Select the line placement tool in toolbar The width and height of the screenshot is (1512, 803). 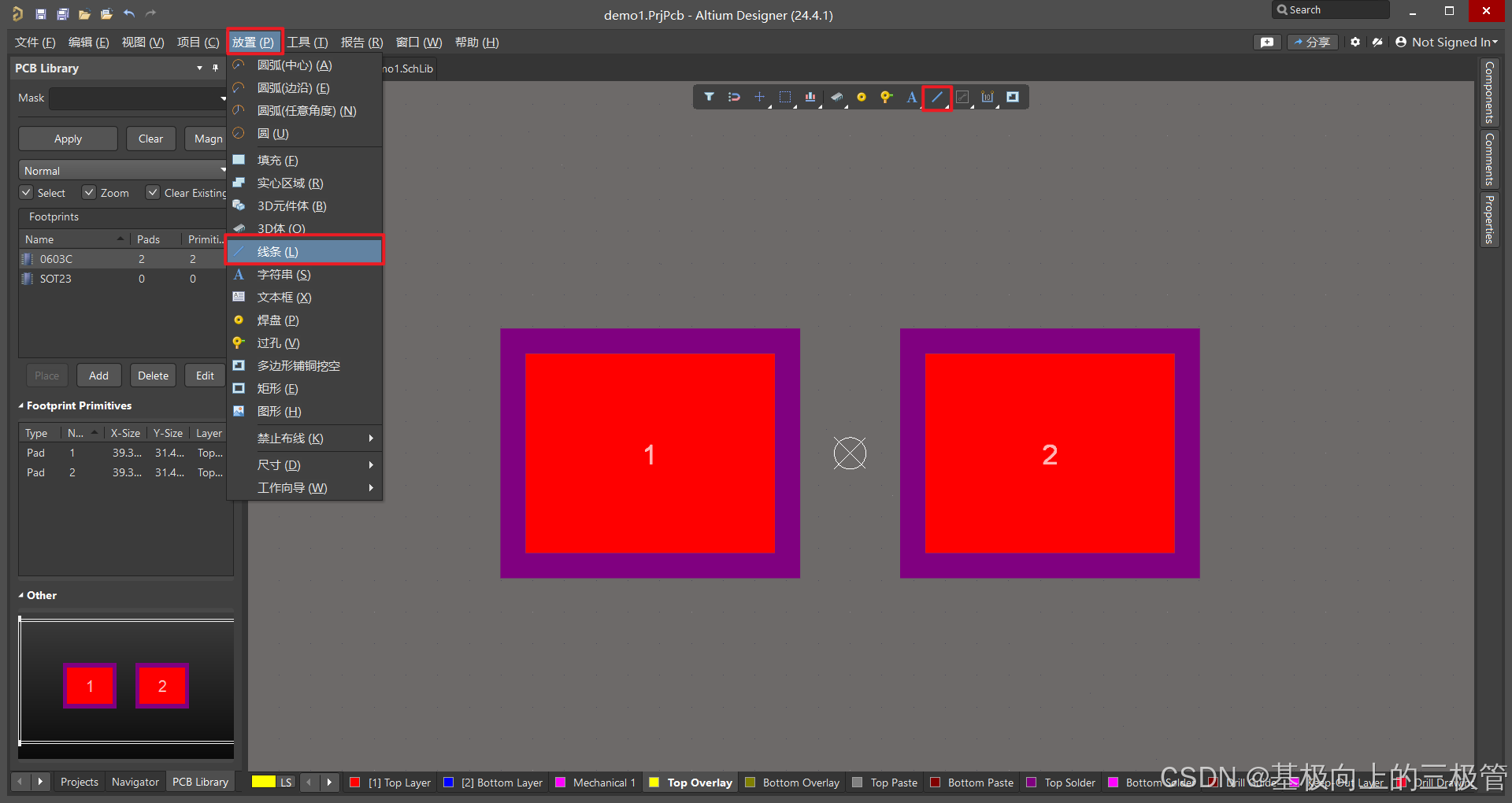point(937,97)
